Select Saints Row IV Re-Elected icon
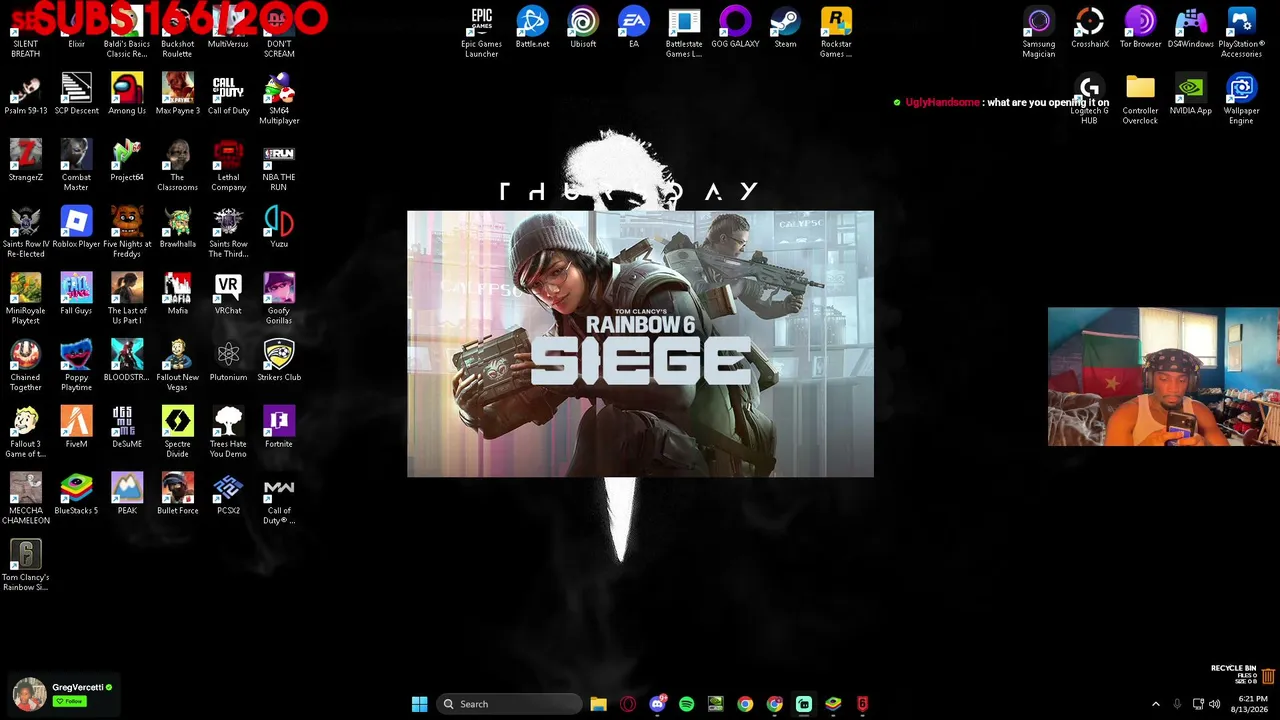This screenshot has height=720, width=1280. coord(26,233)
